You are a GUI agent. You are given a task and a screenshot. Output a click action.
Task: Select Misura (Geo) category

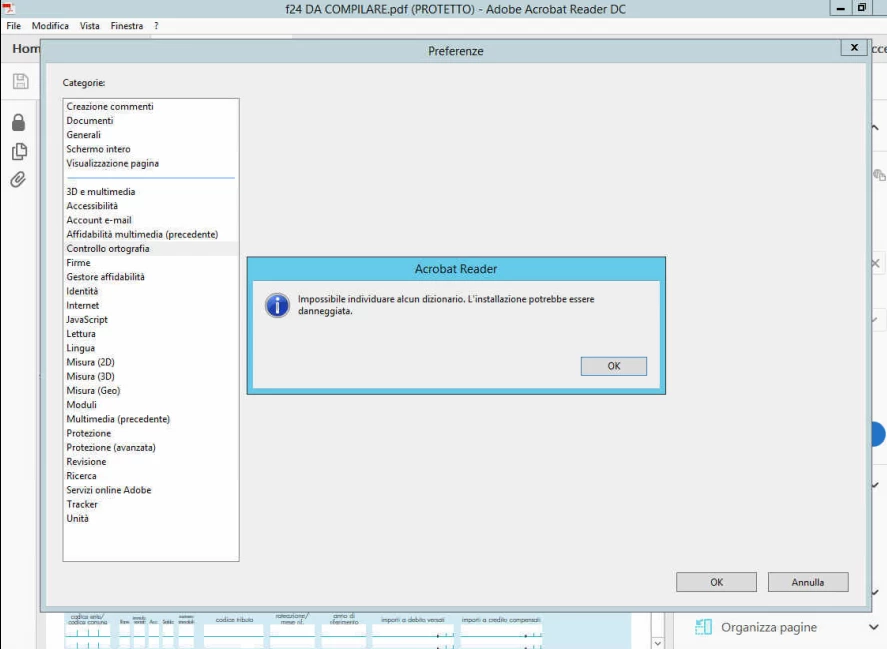click(x=150, y=390)
